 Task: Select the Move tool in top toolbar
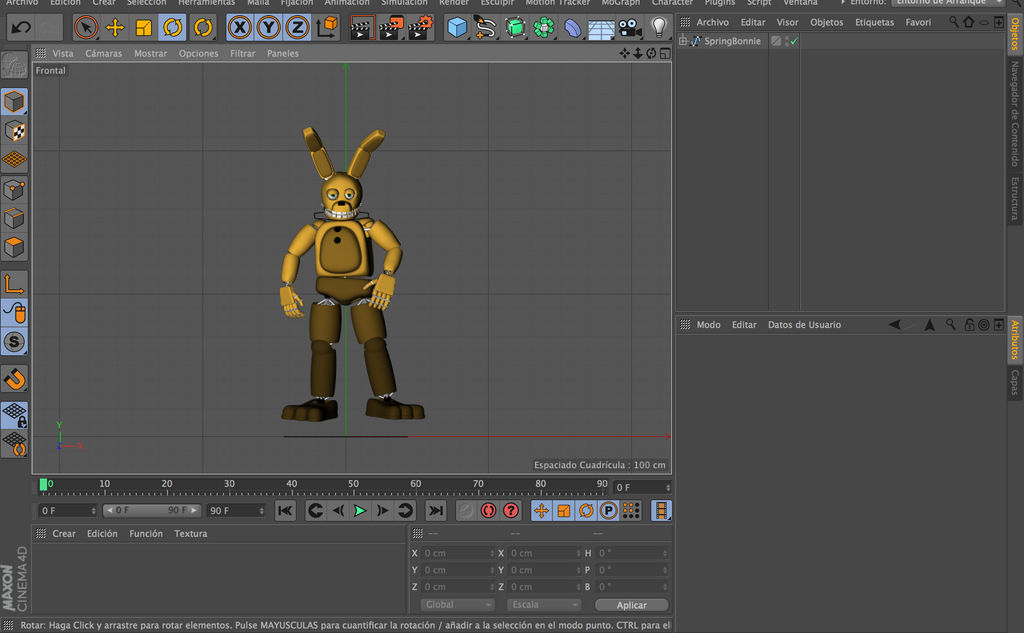115,27
